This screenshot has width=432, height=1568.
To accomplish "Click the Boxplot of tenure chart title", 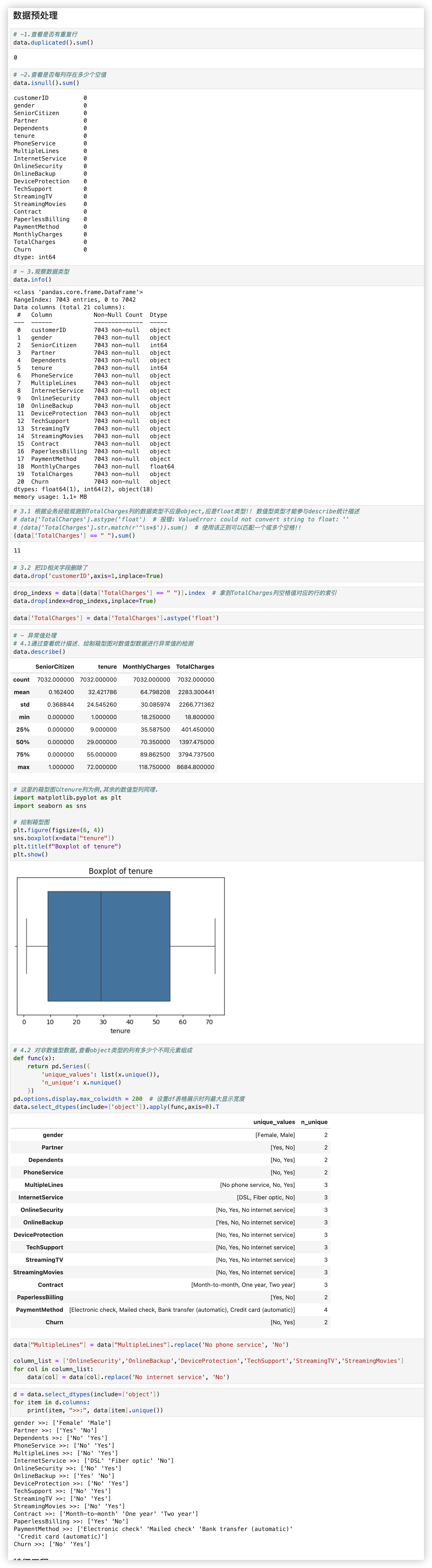I will click(x=120, y=871).
